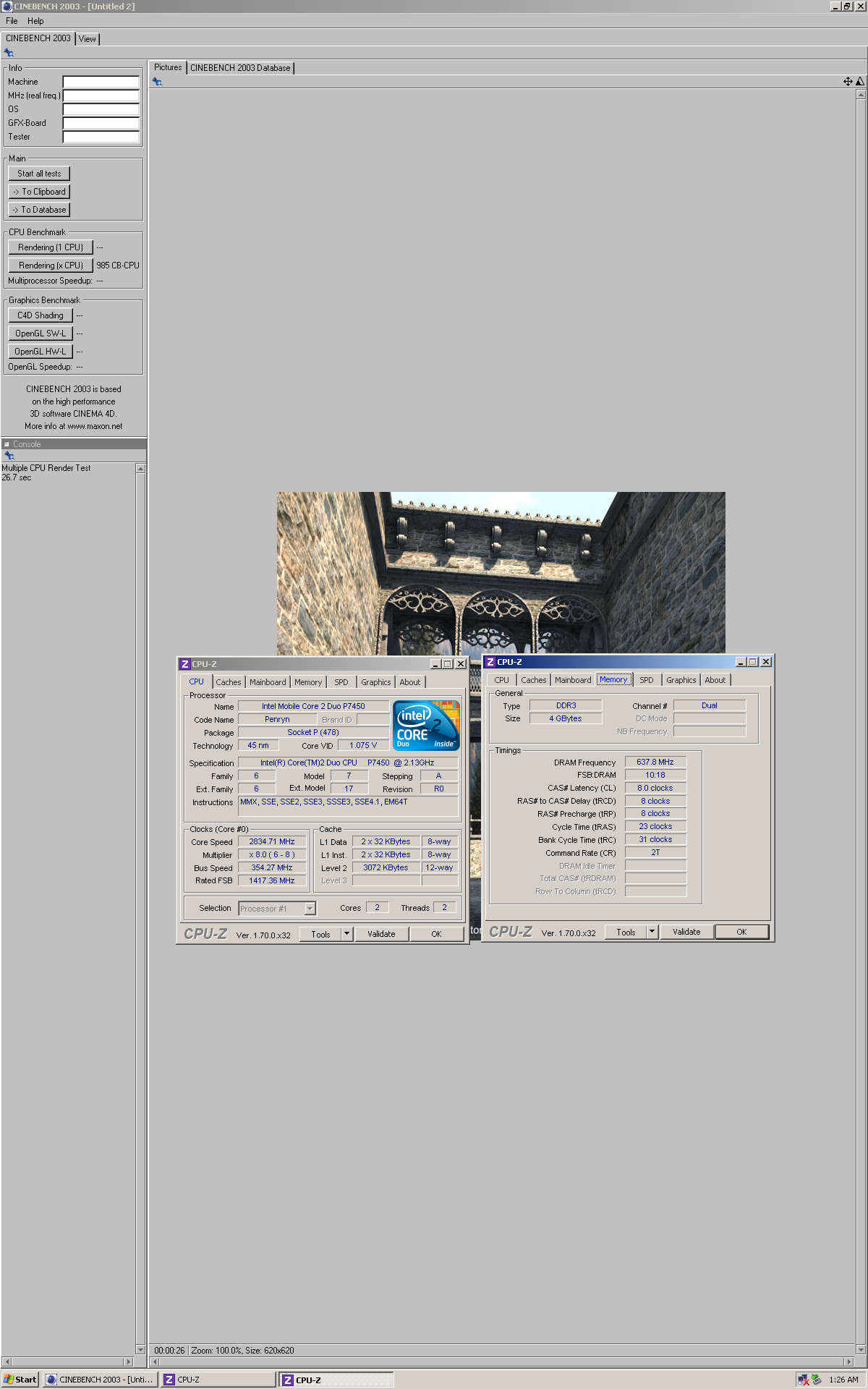Expand Processor #1 selection dropdown
Screen dimensions: 868x1389
pos(310,909)
